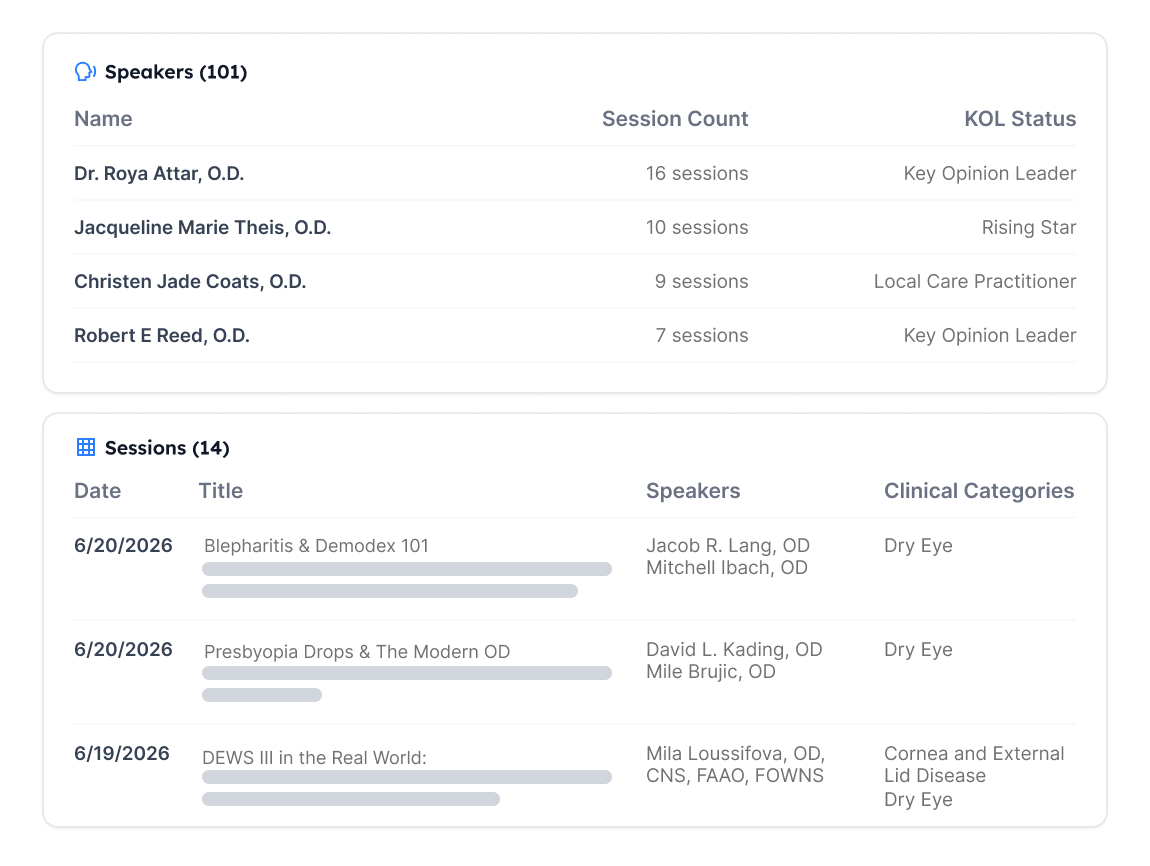The width and height of the screenshot is (1150, 866).
Task: Select Robert E Reed, O.D.
Action: pyautogui.click(x=162, y=336)
